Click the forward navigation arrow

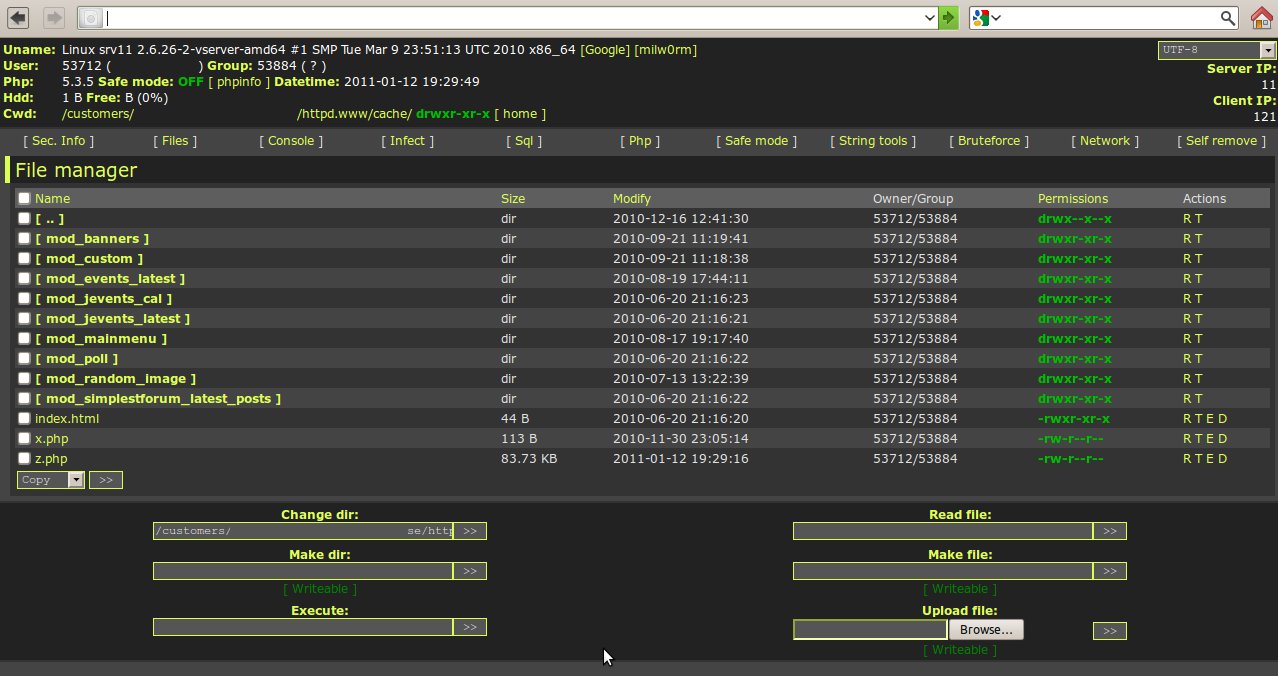52,17
